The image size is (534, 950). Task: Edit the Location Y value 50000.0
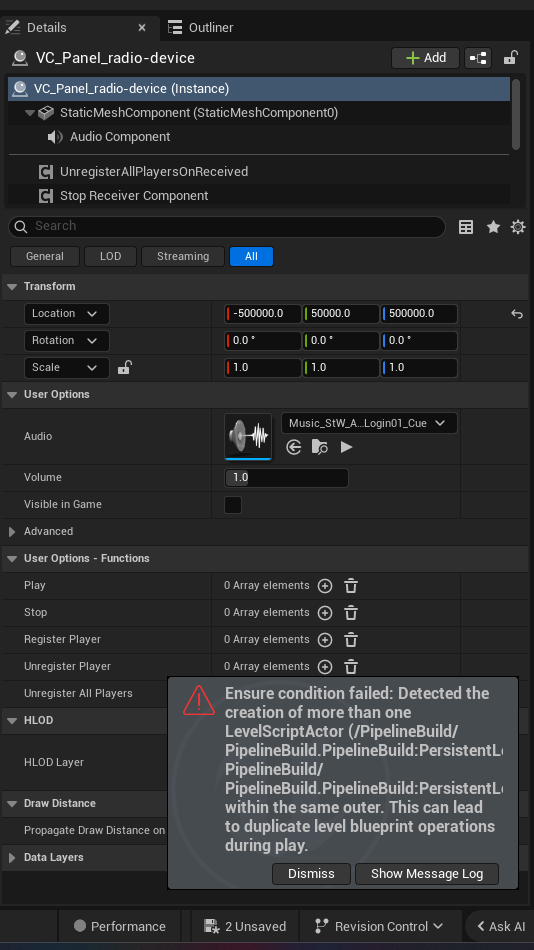point(341,314)
